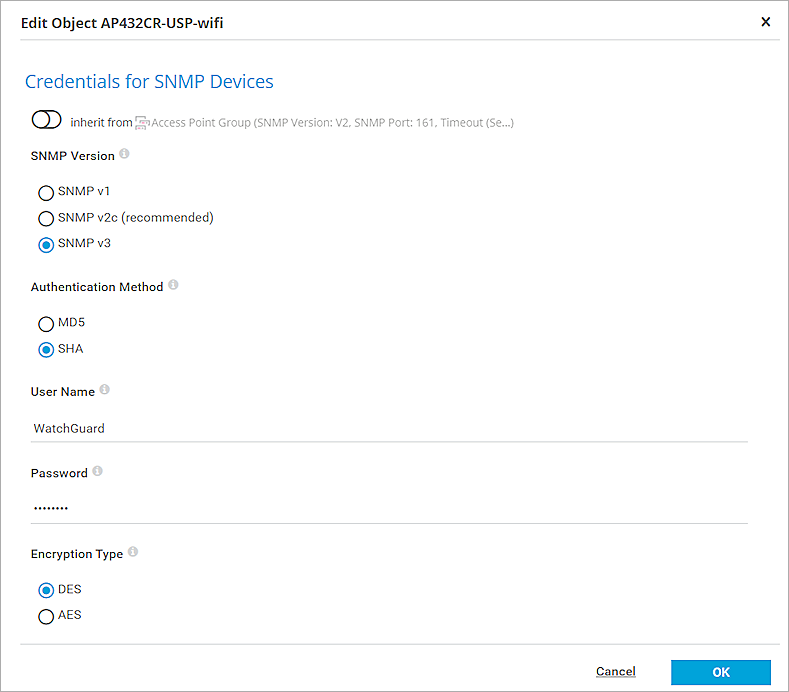Image resolution: width=789 pixels, height=692 pixels.
Task: Close the Edit Object dialog with X
Action: 766,21
